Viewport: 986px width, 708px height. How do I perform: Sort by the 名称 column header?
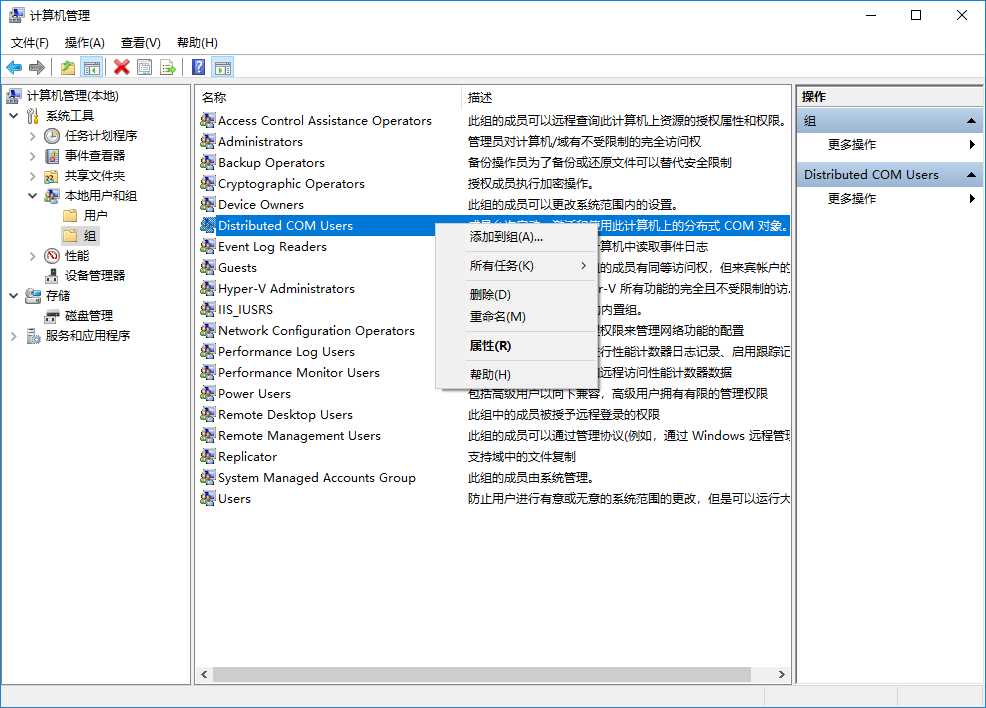pyautogui.click(x=329, y=97)
